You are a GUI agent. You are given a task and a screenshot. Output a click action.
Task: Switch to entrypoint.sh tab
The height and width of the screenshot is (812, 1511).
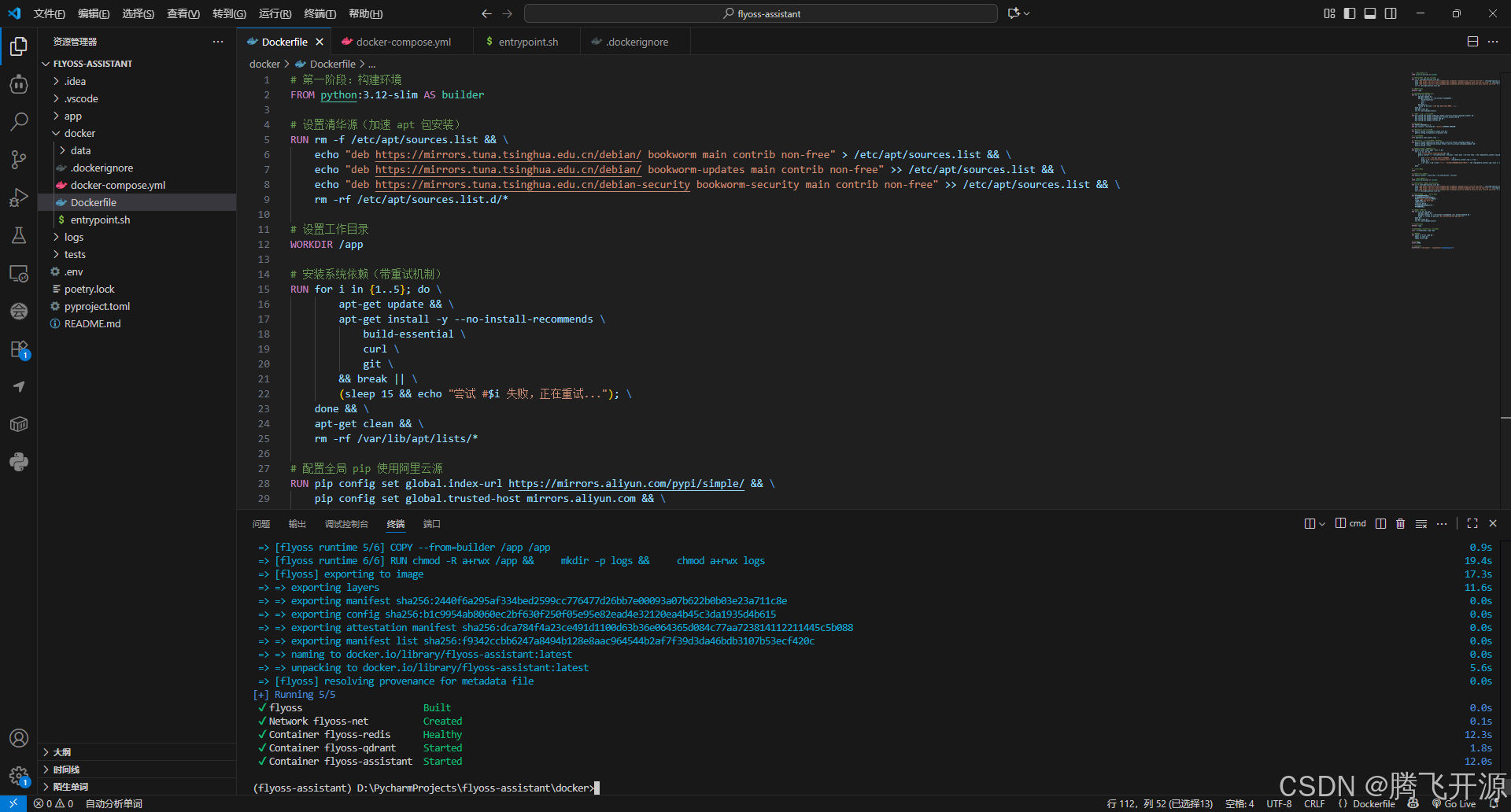tap(527, 42)
